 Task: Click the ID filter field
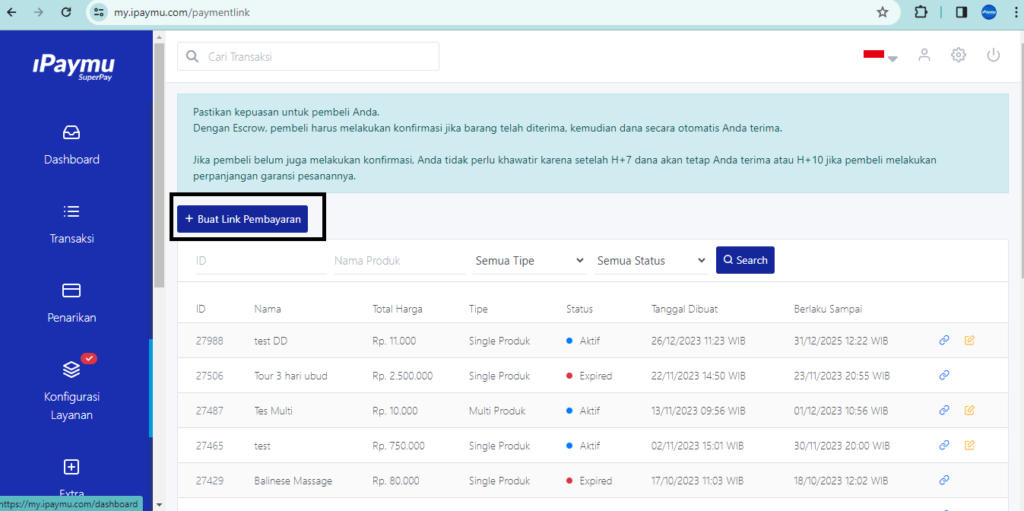pos(256,261)
